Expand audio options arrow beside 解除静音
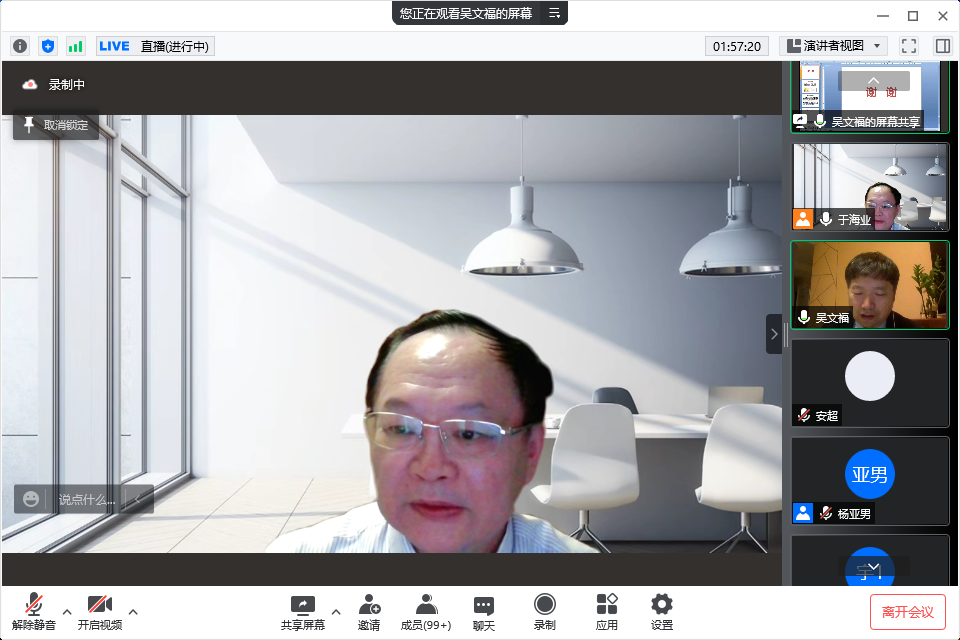This screenshot has height=640, width=960. tap(67, 612)
